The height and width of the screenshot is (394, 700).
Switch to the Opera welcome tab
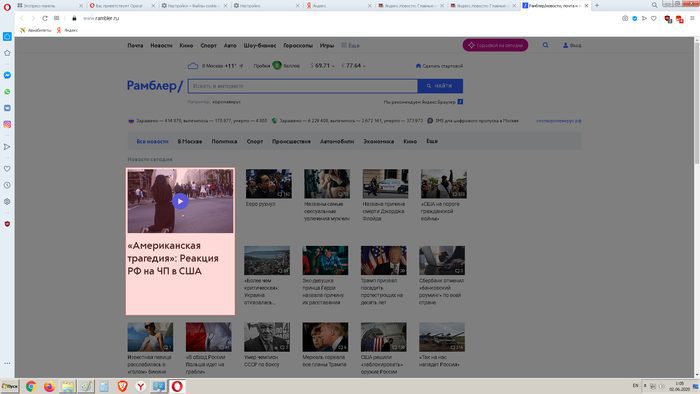coord(122,5)
